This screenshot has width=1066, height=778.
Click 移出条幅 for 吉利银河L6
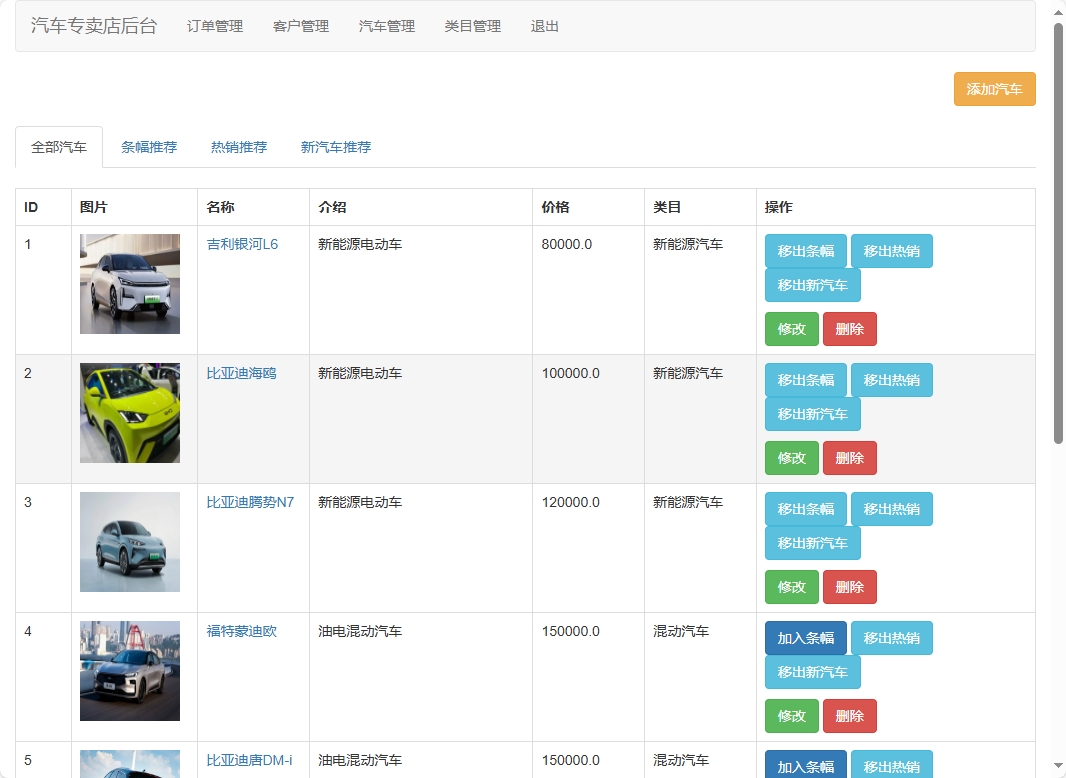(x=805, y=251)
